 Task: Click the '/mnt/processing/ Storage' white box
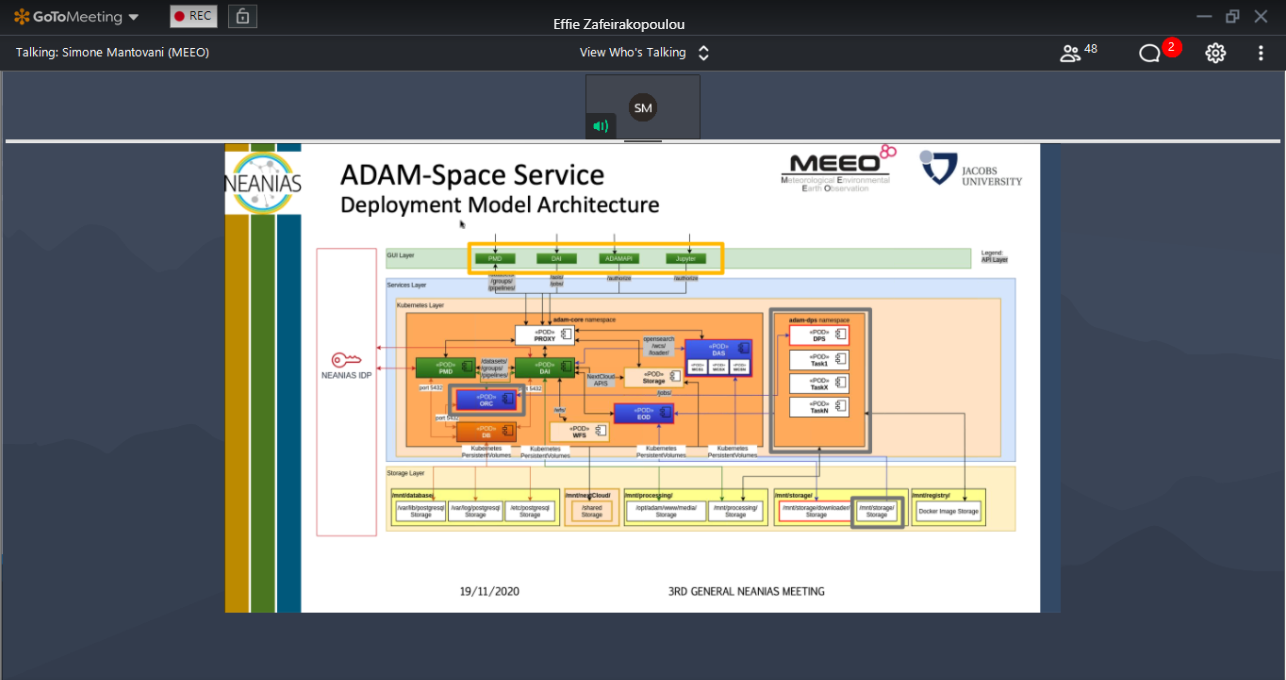pos(735,511)
